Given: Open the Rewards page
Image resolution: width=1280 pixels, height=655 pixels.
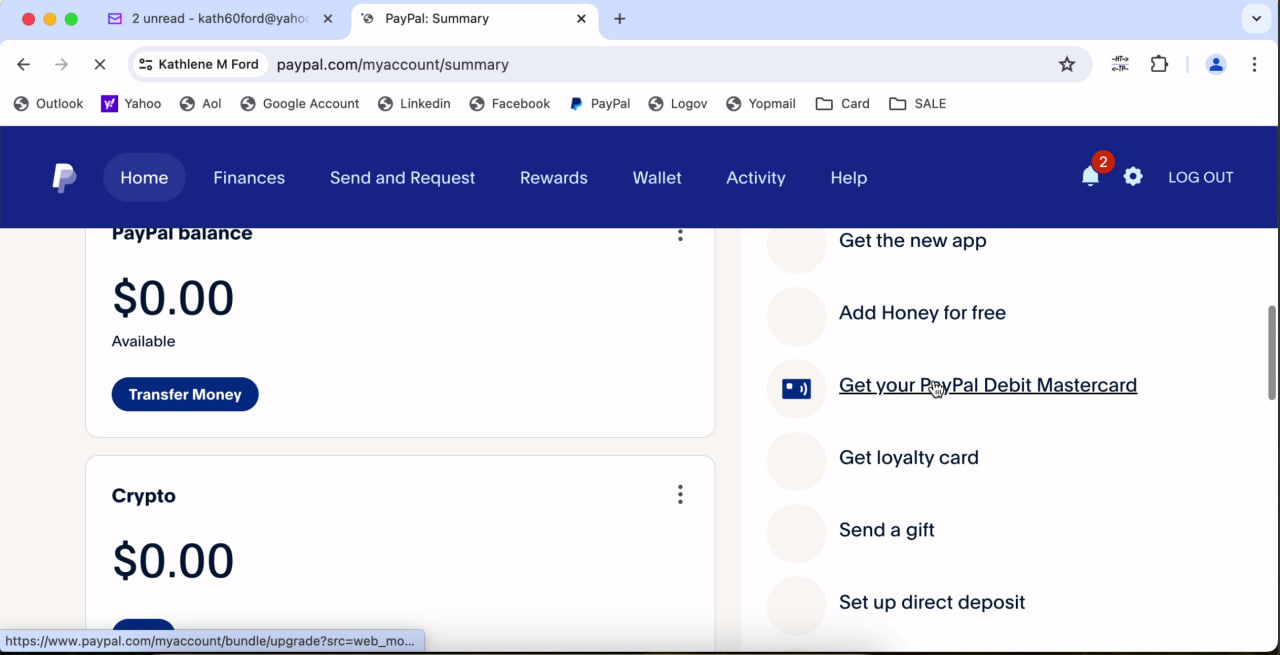Looking at the screenshot, I should click(554, 178).
